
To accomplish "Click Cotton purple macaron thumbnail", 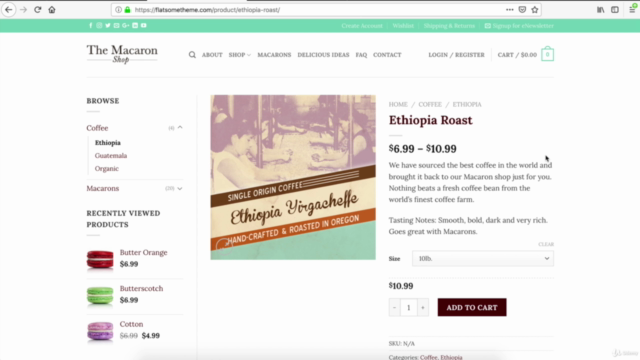I will click(100, 331).
